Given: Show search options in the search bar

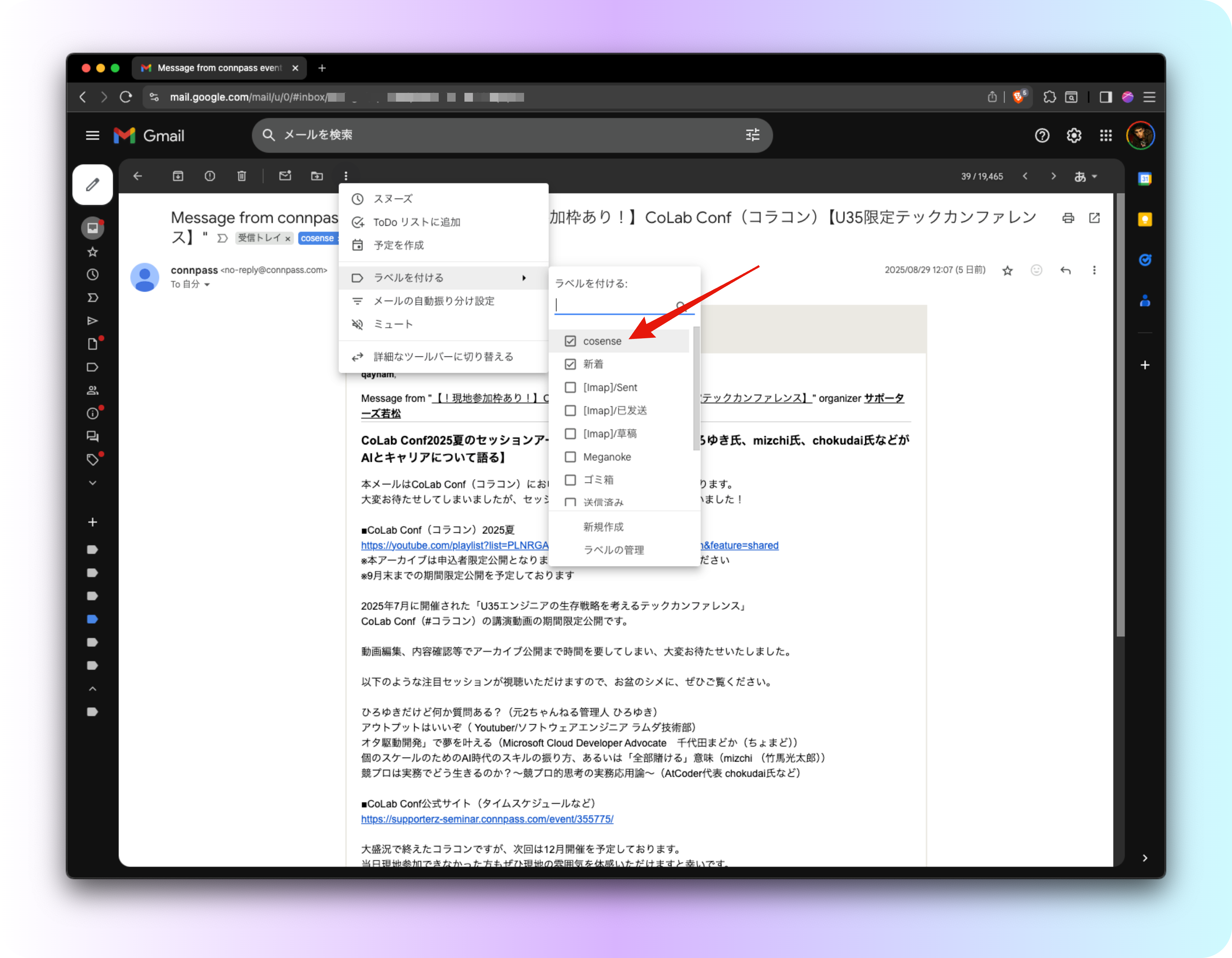Looking at the screenshot, I should [753, 135].
